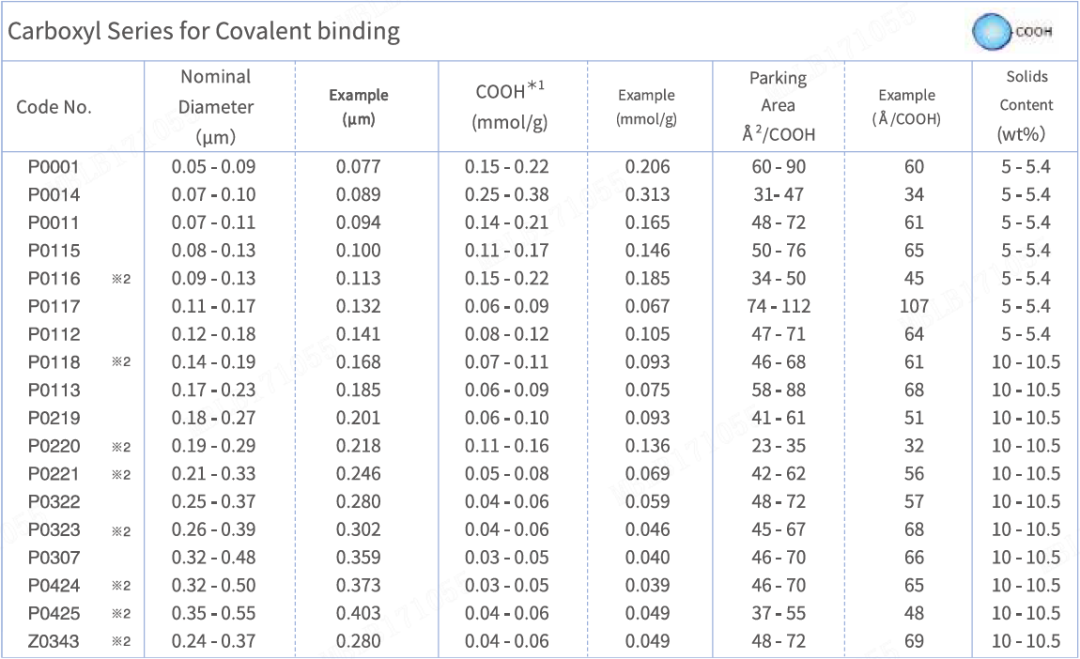Click the ※2 note mark beside P0116
The width and height of the screenshot is (1080, 659).
click(121, 279)
